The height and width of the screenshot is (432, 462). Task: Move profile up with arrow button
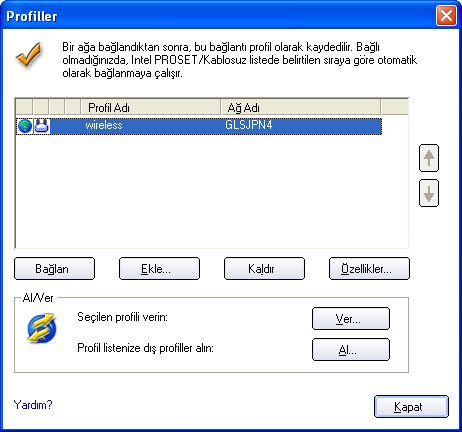tap(429, 158)
